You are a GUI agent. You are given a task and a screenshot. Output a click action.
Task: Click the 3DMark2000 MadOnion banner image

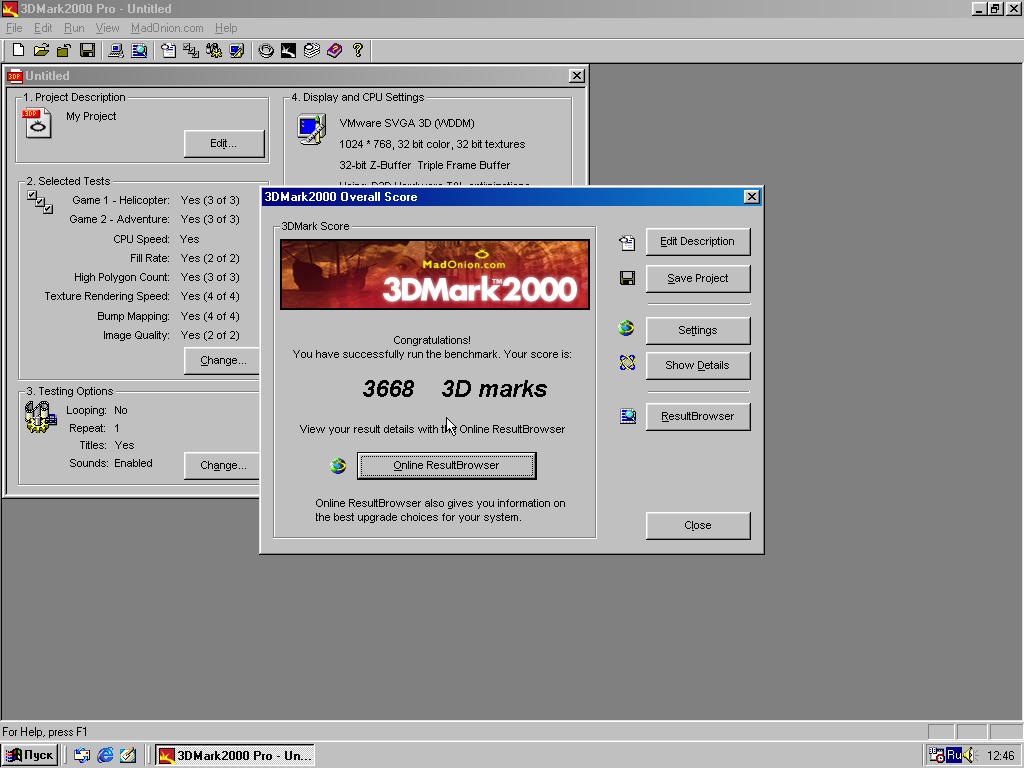pyautogui.click(x=435, y=274)
